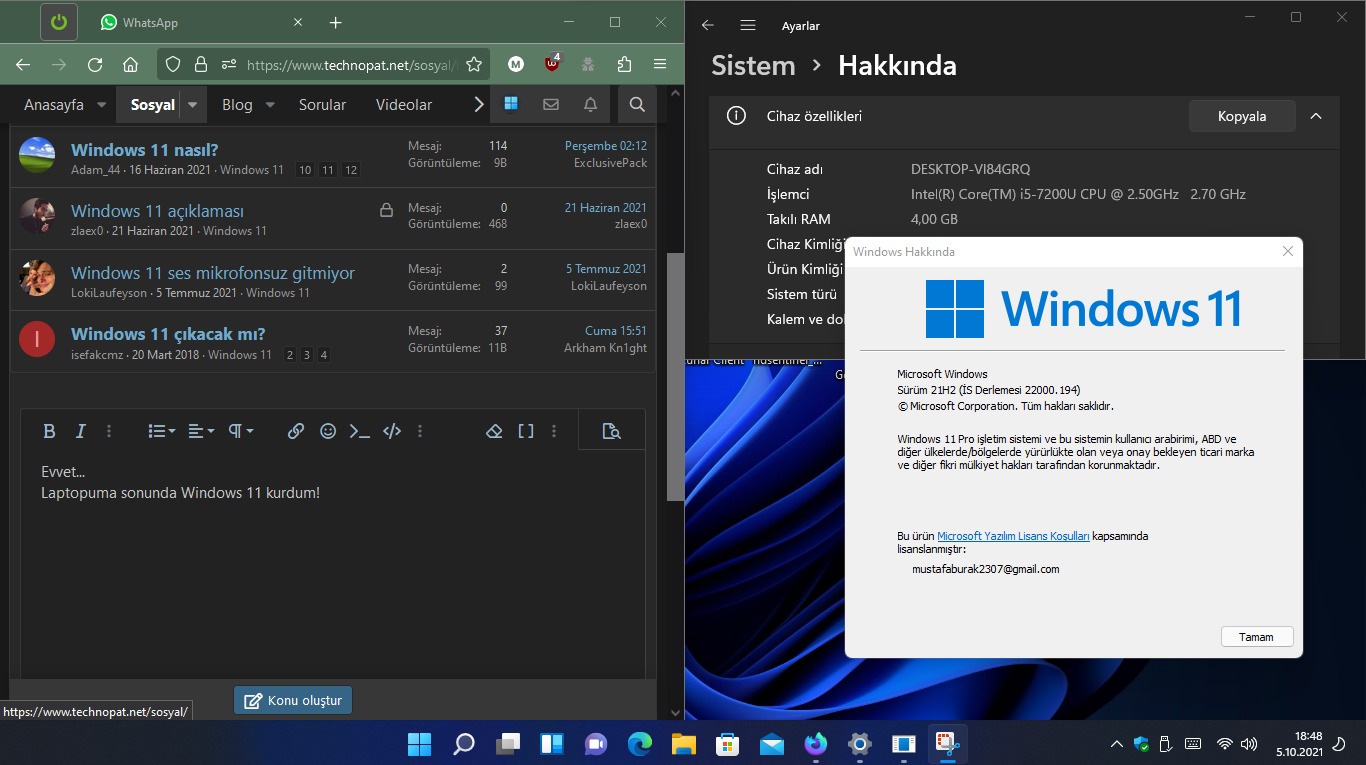Open the Microsoft Yazılım Lisans Koşulları link
This screenshot has width=1366, height=765.
coord(1013,536)
